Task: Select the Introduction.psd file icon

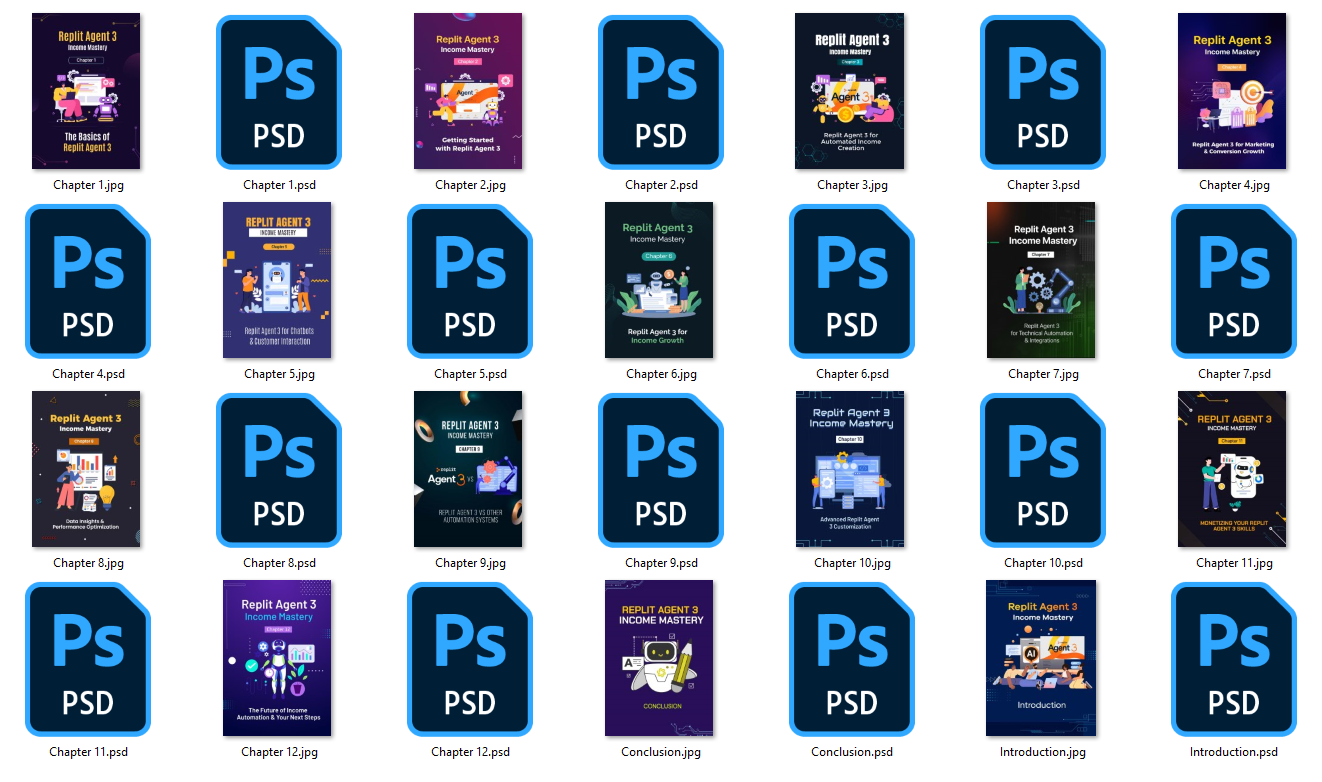Action: point(1234,659)
